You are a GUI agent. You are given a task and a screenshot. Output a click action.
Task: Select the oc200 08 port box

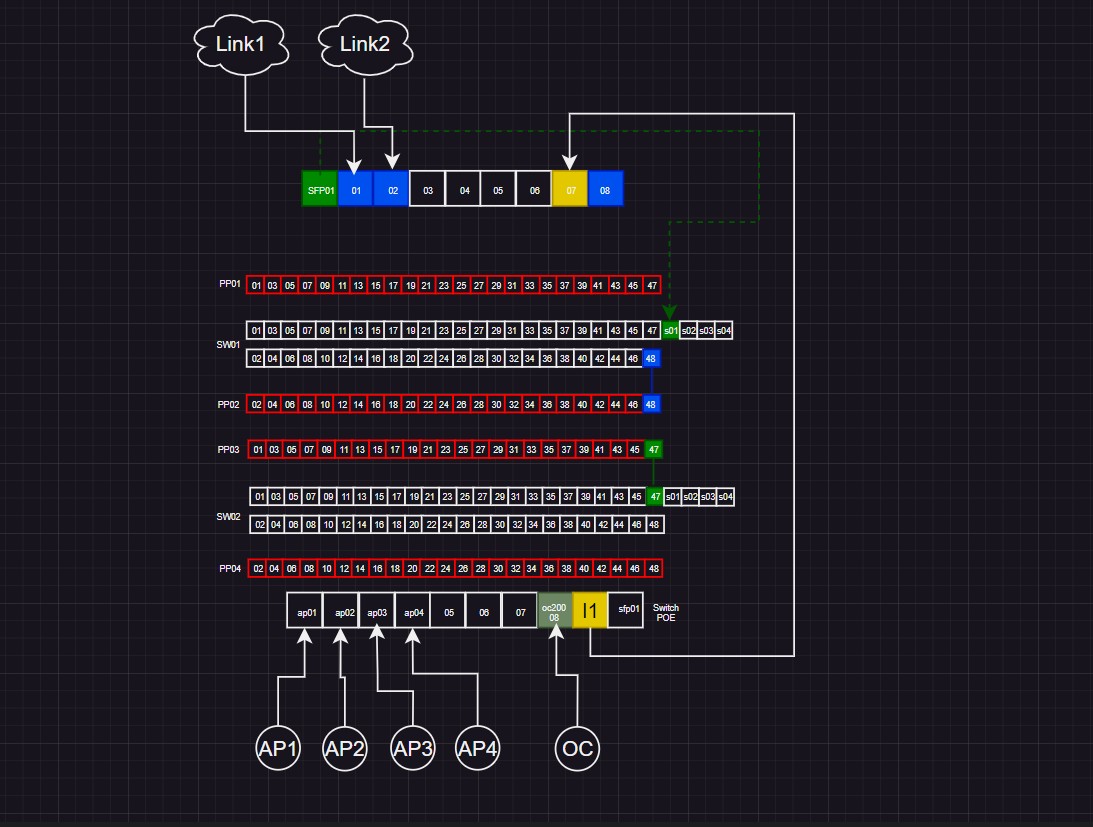(554, 611)
